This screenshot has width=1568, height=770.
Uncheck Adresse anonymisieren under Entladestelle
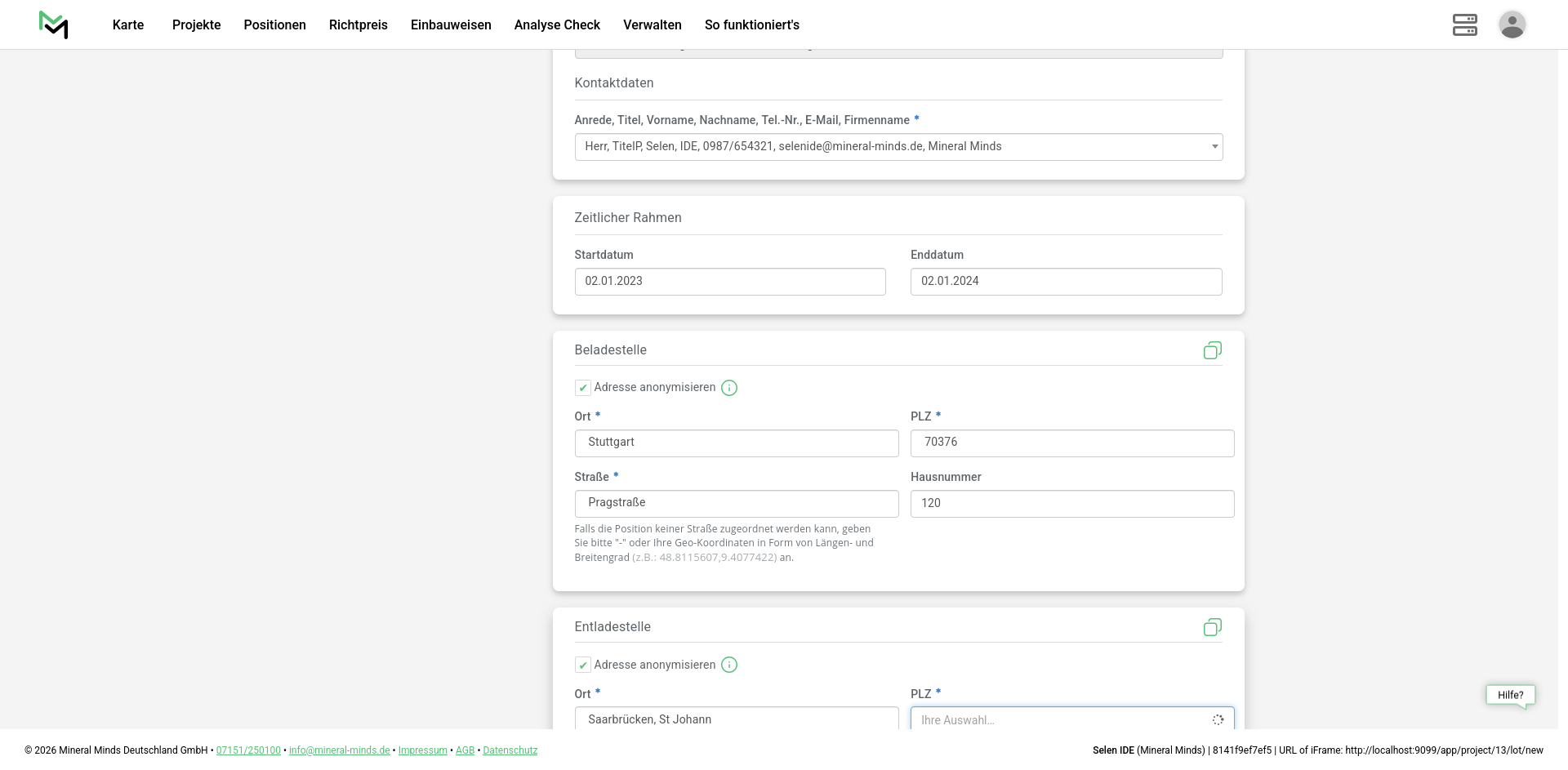click(583, 665)
